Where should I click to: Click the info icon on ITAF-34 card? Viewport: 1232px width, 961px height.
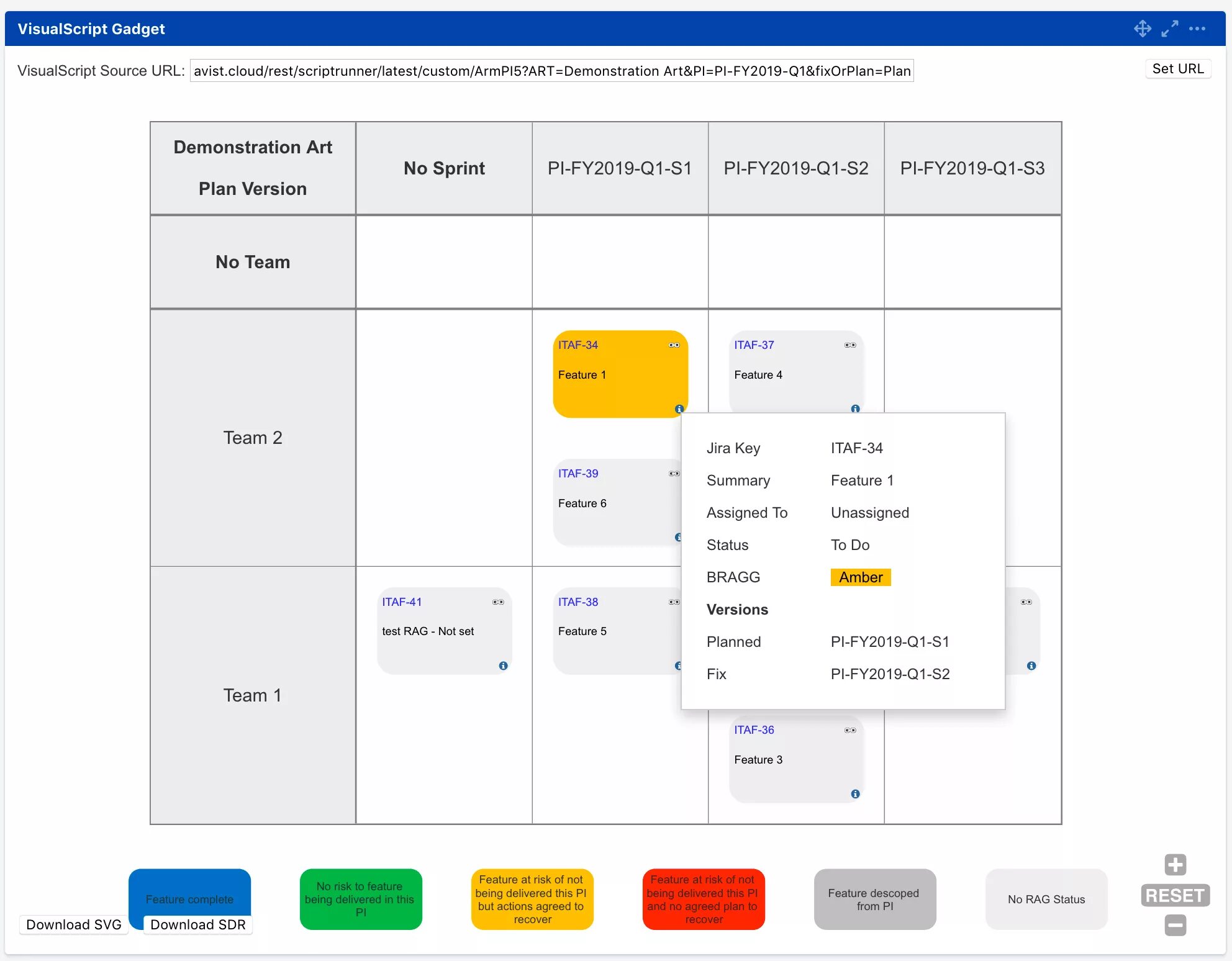679,409
